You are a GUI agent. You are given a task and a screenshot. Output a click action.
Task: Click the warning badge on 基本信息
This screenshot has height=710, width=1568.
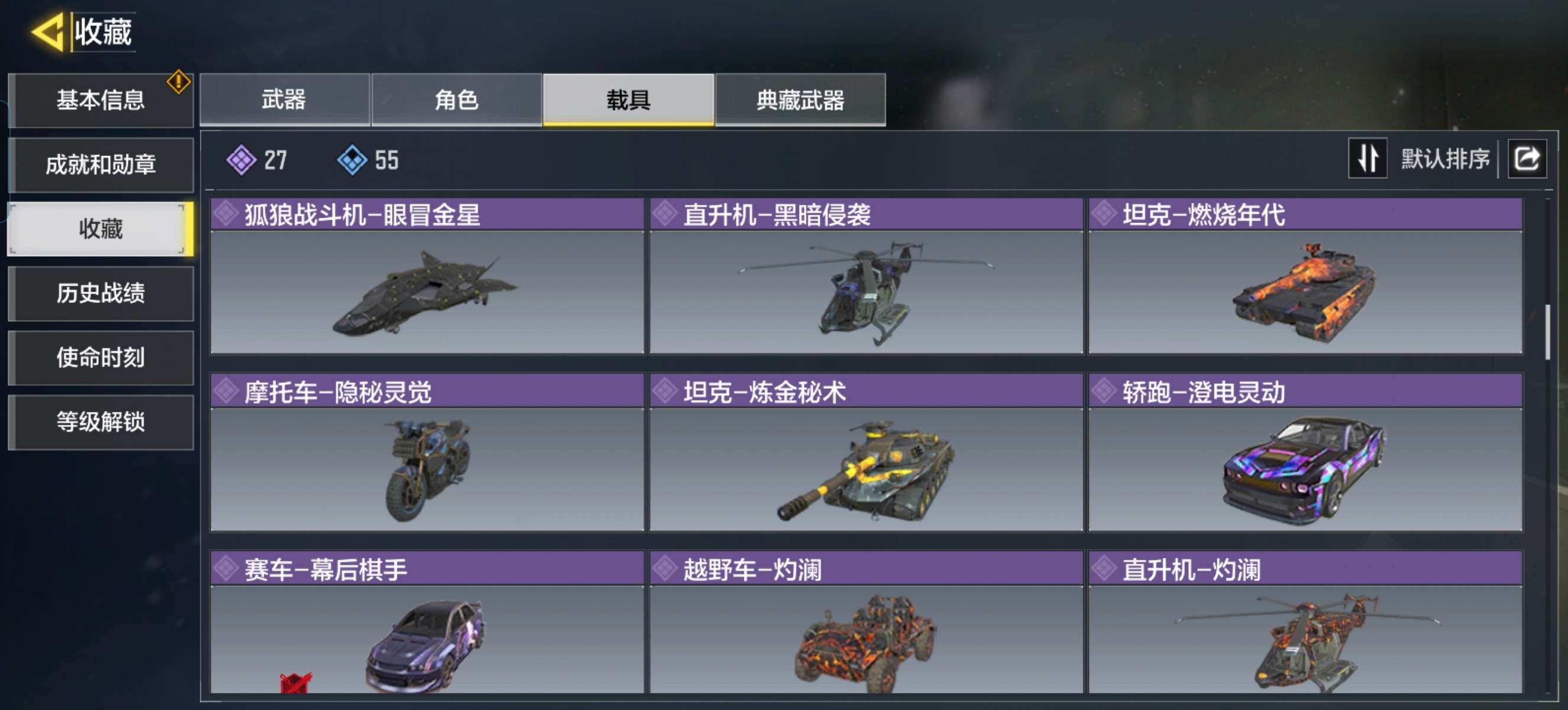(178, 82)
